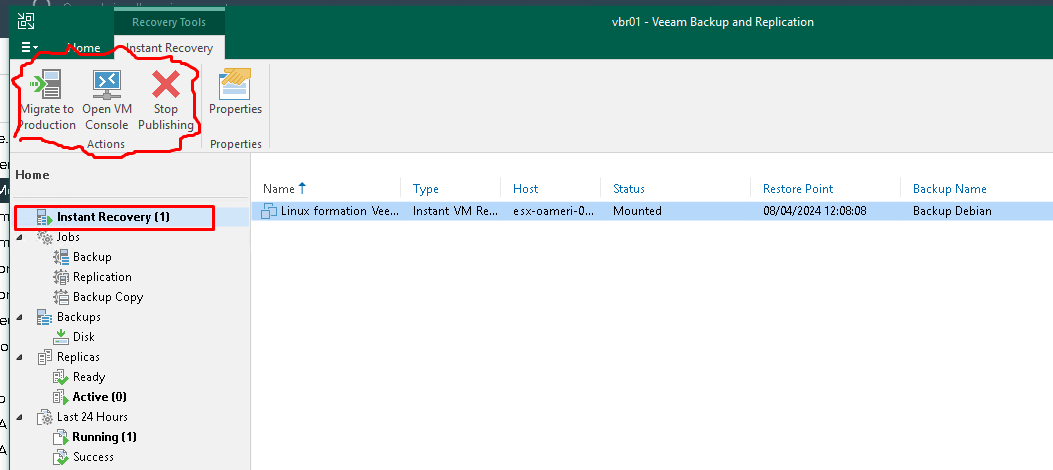Click the Home navigation pane header
This screenshot has width=1053, height=470.
pyautogui.click(x=32, y=175)
